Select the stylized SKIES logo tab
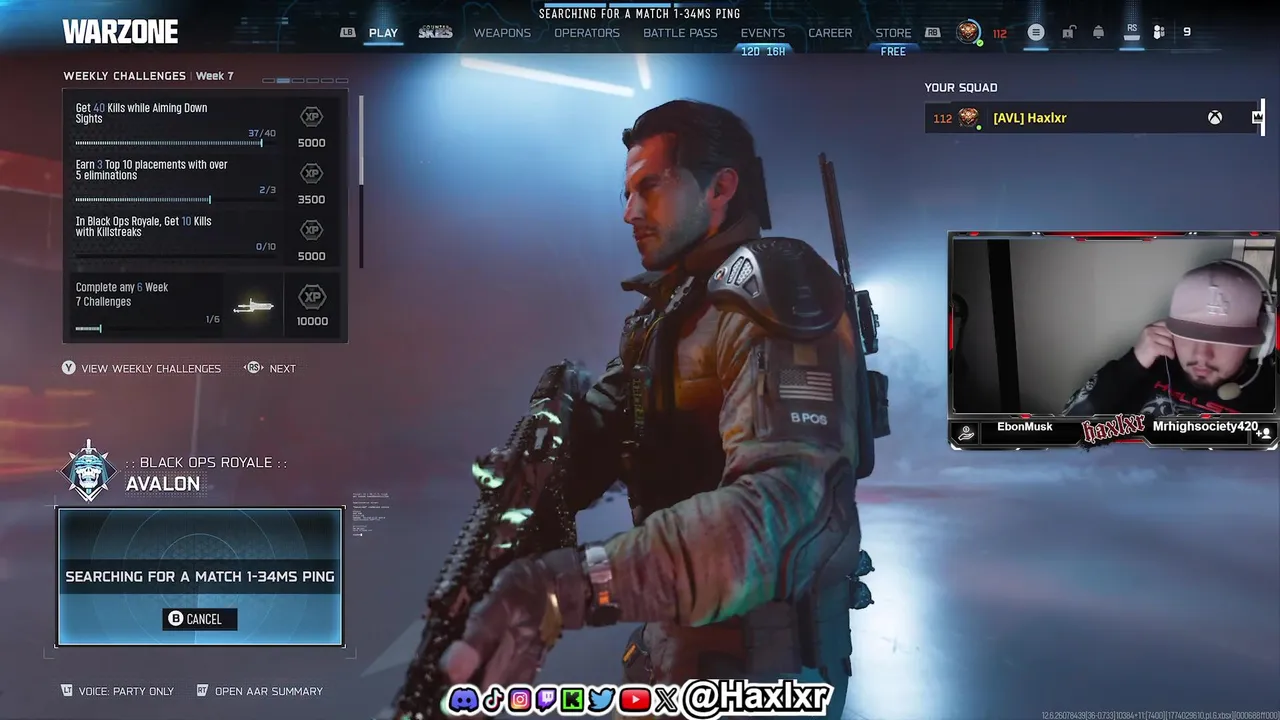The image size is (1280, 720). click(x=435, y=32)
